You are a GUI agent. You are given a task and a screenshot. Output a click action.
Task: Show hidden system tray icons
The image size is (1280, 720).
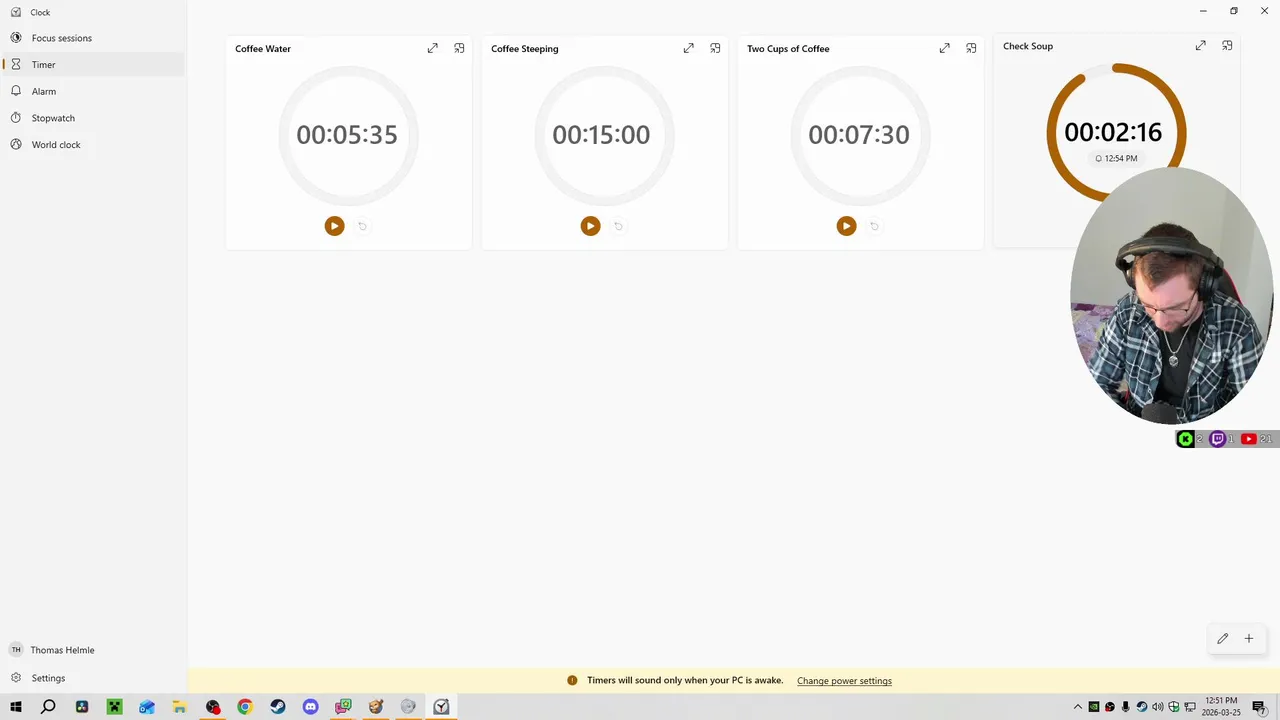click(1078, 707)
